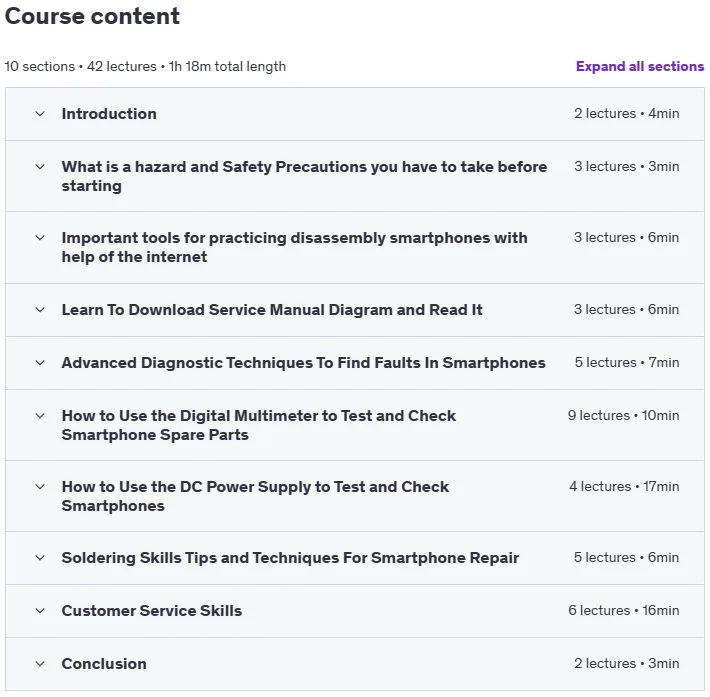Open the Conclusion section chevron
Viewport: 710px width, 697px height.
click(40, 664)
